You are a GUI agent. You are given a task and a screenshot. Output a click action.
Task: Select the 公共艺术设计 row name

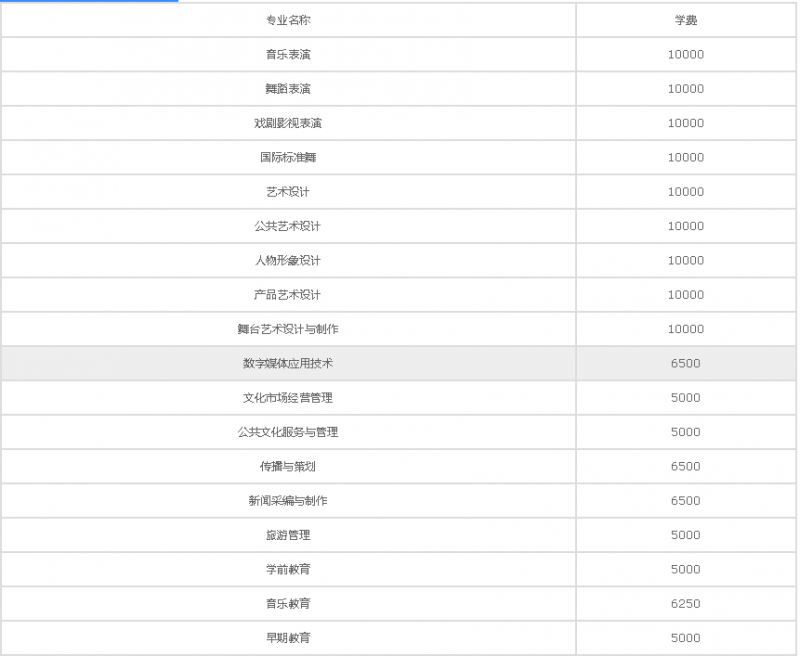click(288, 226)
